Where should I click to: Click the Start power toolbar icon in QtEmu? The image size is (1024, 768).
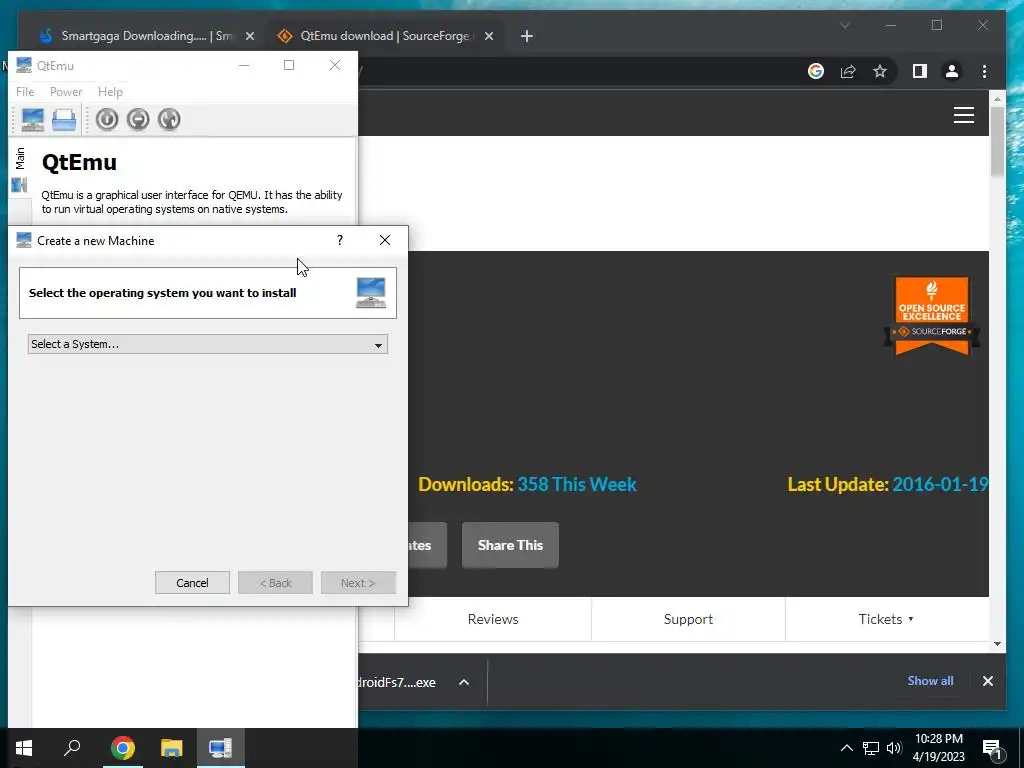107,120
